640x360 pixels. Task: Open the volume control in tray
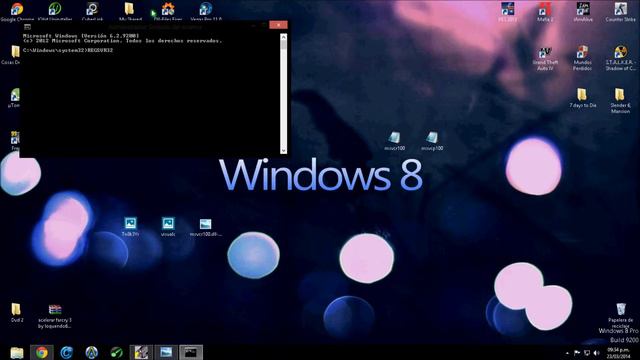597,353
